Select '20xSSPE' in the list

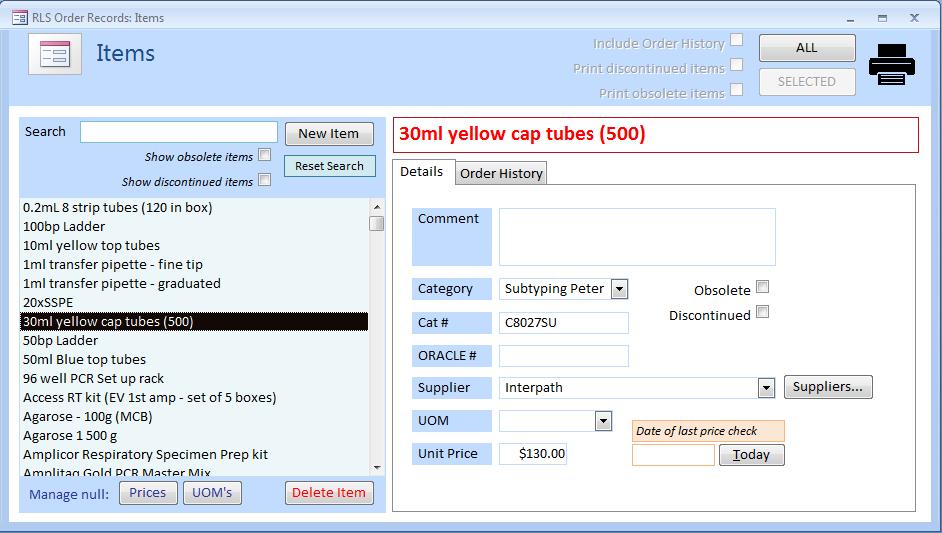[195, 303]
